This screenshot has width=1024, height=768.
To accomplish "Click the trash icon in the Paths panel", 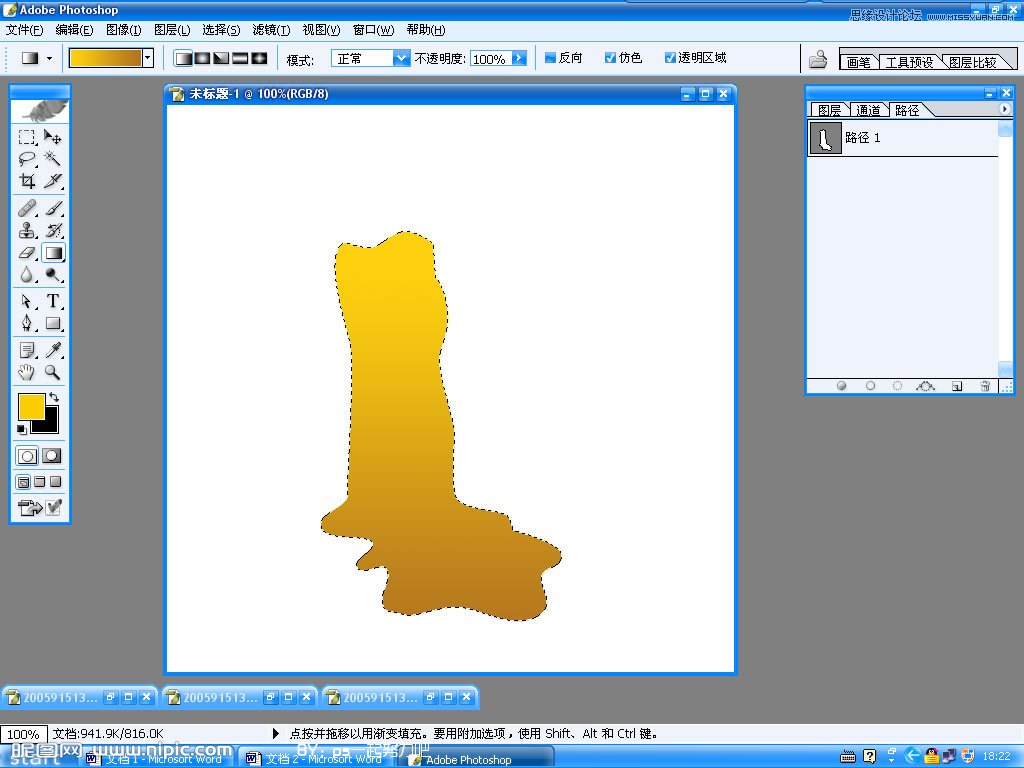I will 985,386.
